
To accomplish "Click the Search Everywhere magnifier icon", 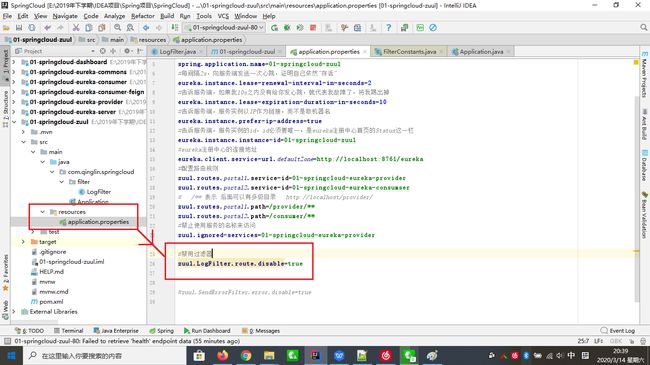I will click(x=643, y=27).
